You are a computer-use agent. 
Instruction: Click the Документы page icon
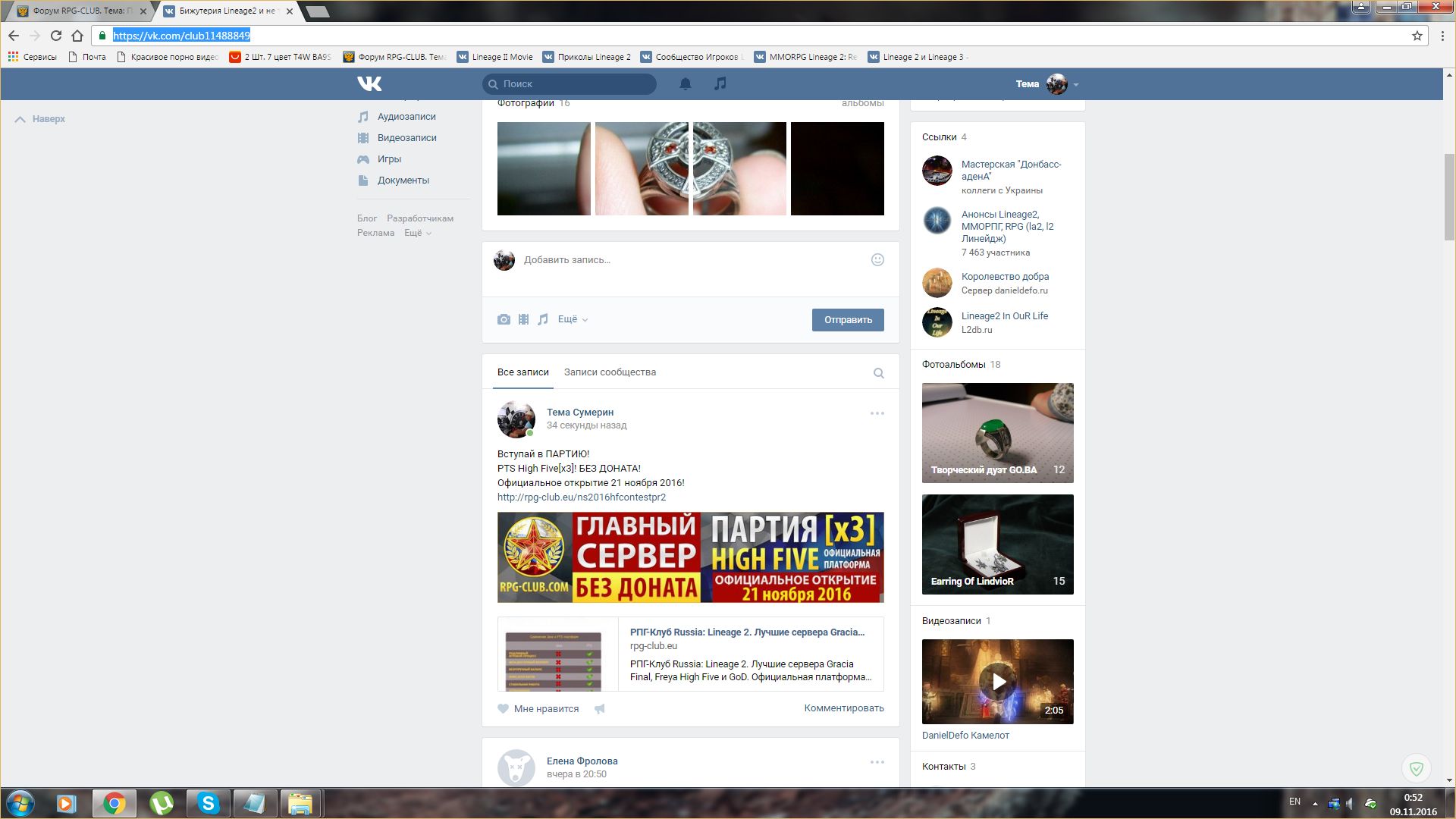[x=363, y=180]
